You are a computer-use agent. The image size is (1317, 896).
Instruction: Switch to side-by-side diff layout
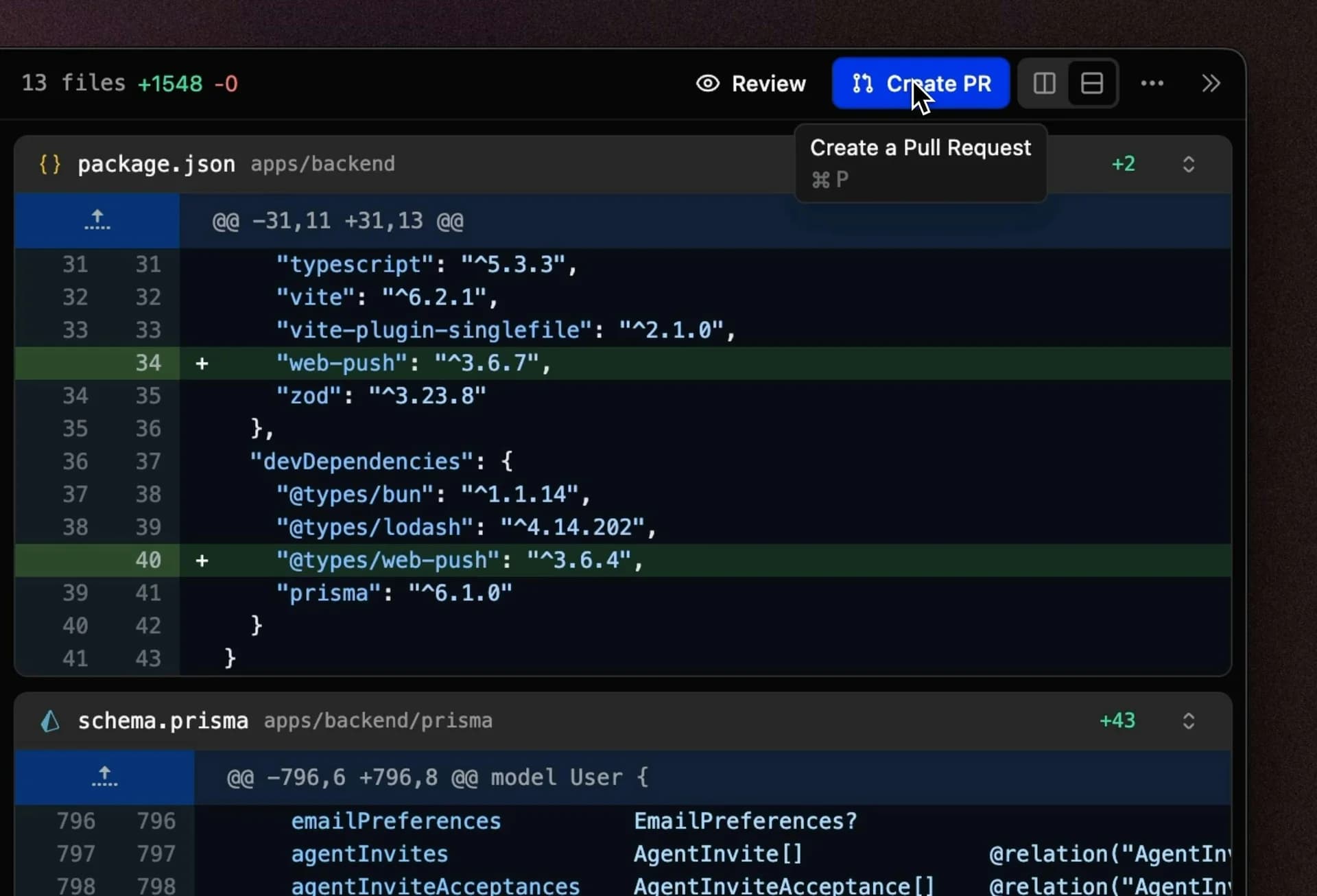pyautogui.click(x=1043, y=83)
